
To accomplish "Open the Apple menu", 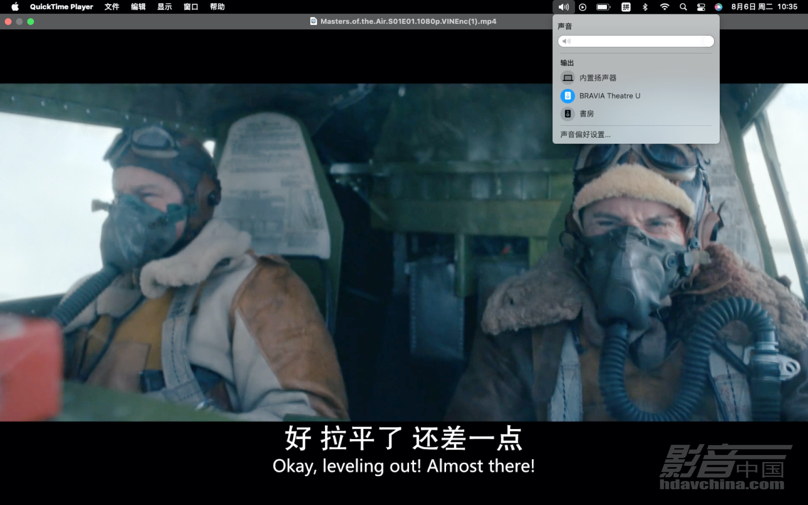I will pos(15,7).
